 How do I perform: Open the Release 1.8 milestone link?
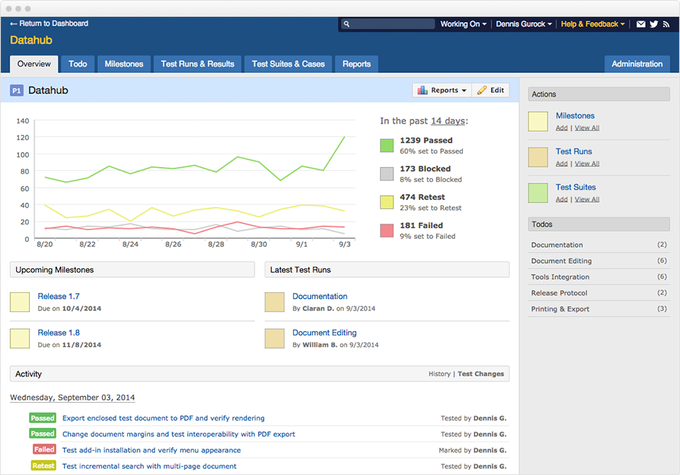(59, 333)
